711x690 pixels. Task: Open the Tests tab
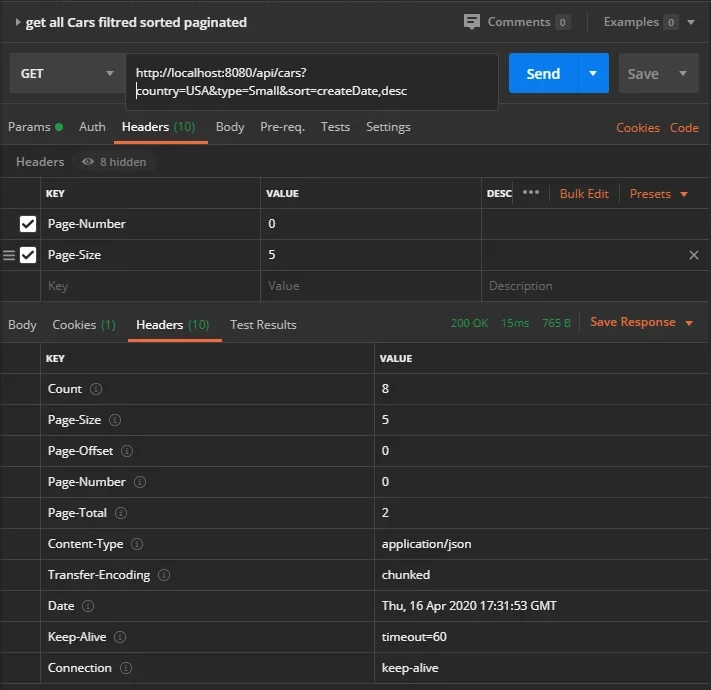click(335, 127)
